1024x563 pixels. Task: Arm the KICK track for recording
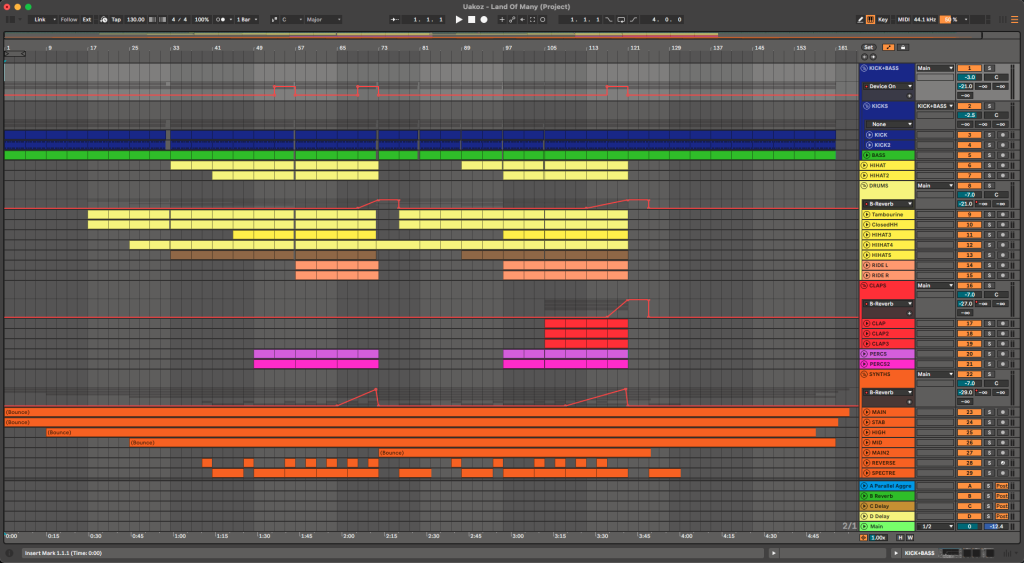[1002, 135]
